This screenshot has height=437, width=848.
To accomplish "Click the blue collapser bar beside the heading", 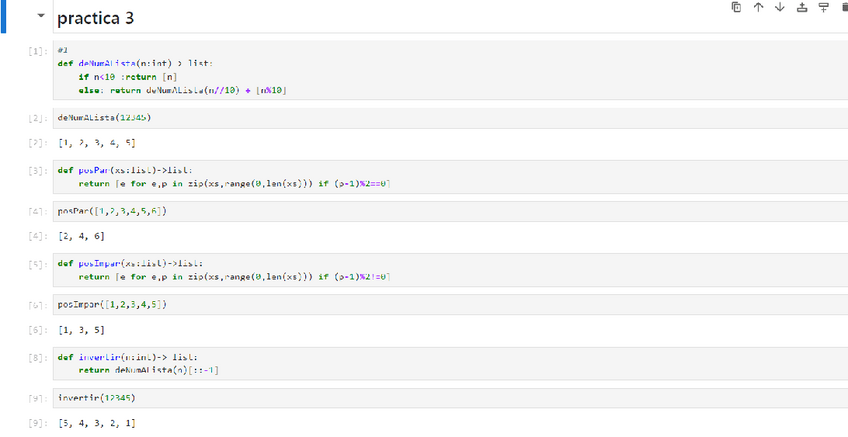I will pyautogui.click(x=3, y=17).
